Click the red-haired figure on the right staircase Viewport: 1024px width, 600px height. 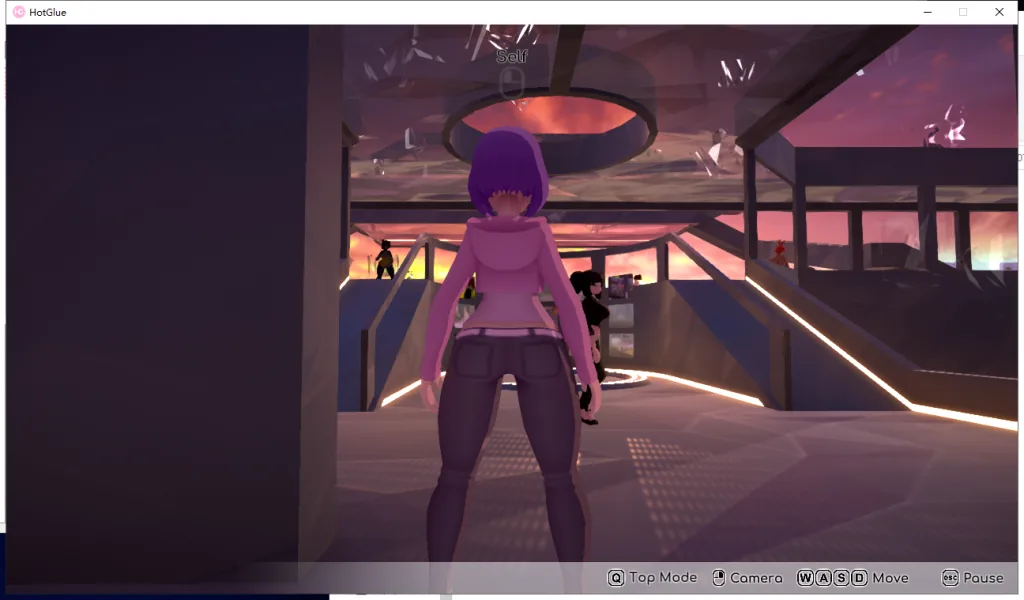click(x=778, y=253)
